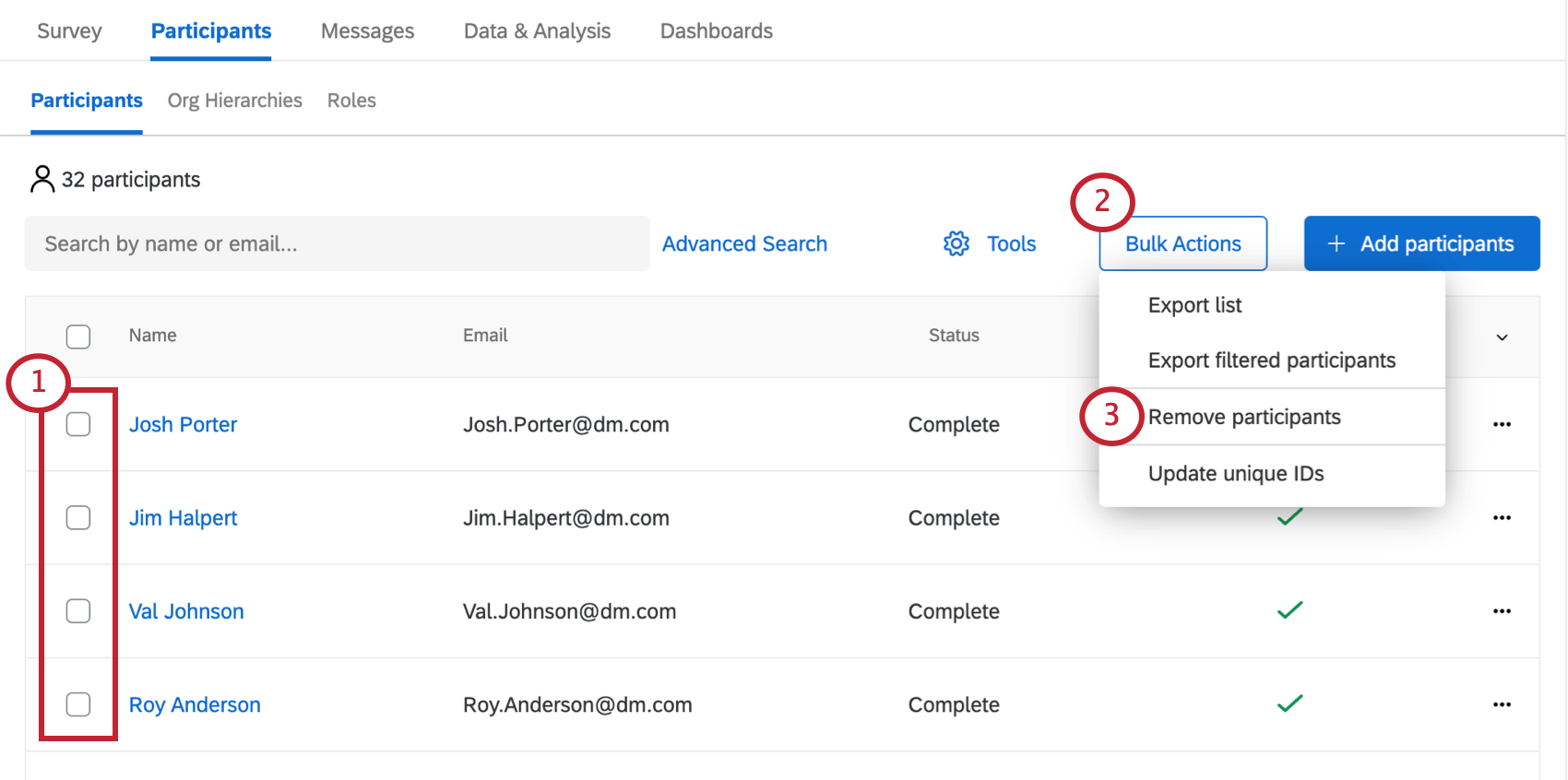
Task: Open more options for Val Johnson row
Action: (x=1502, y=611)
